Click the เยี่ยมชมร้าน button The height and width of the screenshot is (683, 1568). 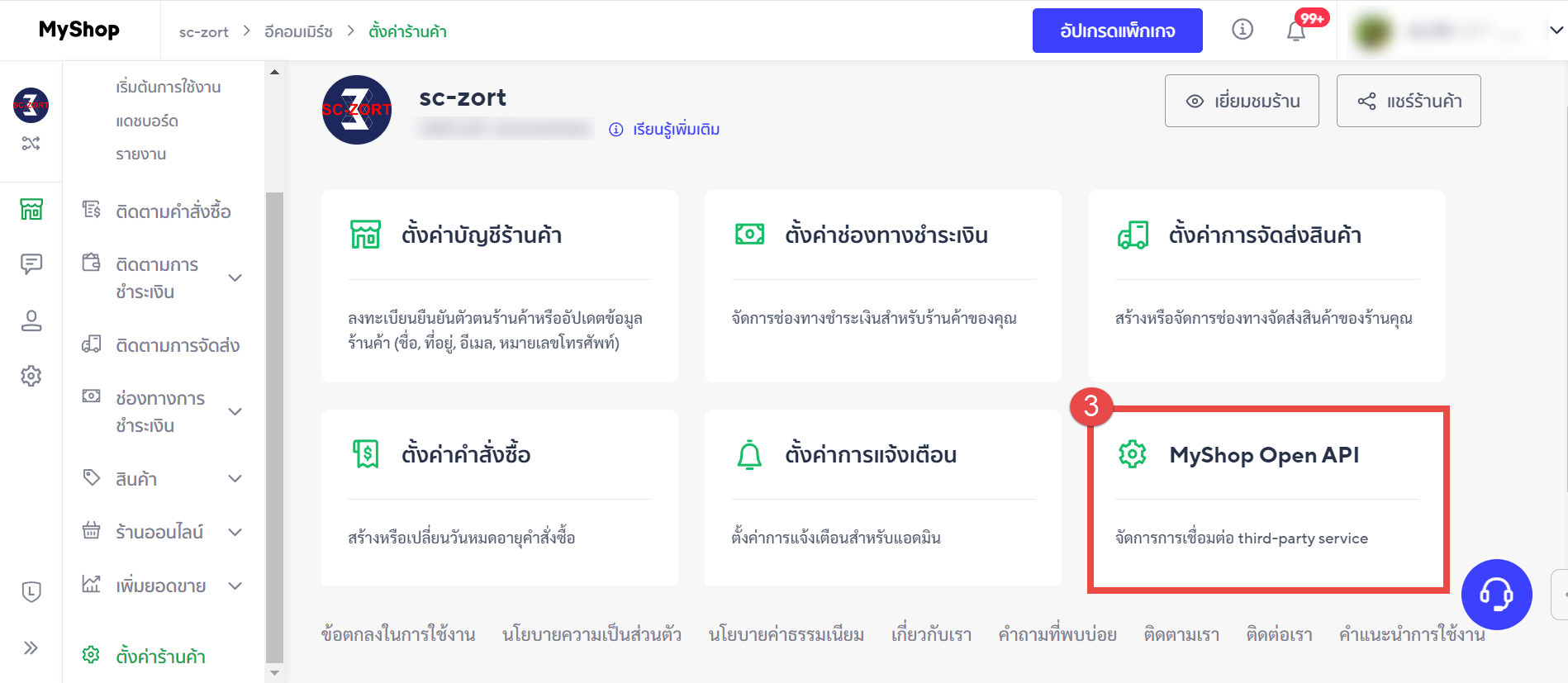(1242, 101)
